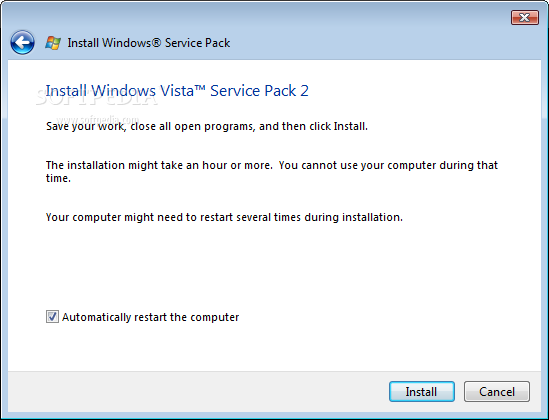Close the Service Pack installer window
This screenshot has width=549, height=420.
click(x=524, y=18)
